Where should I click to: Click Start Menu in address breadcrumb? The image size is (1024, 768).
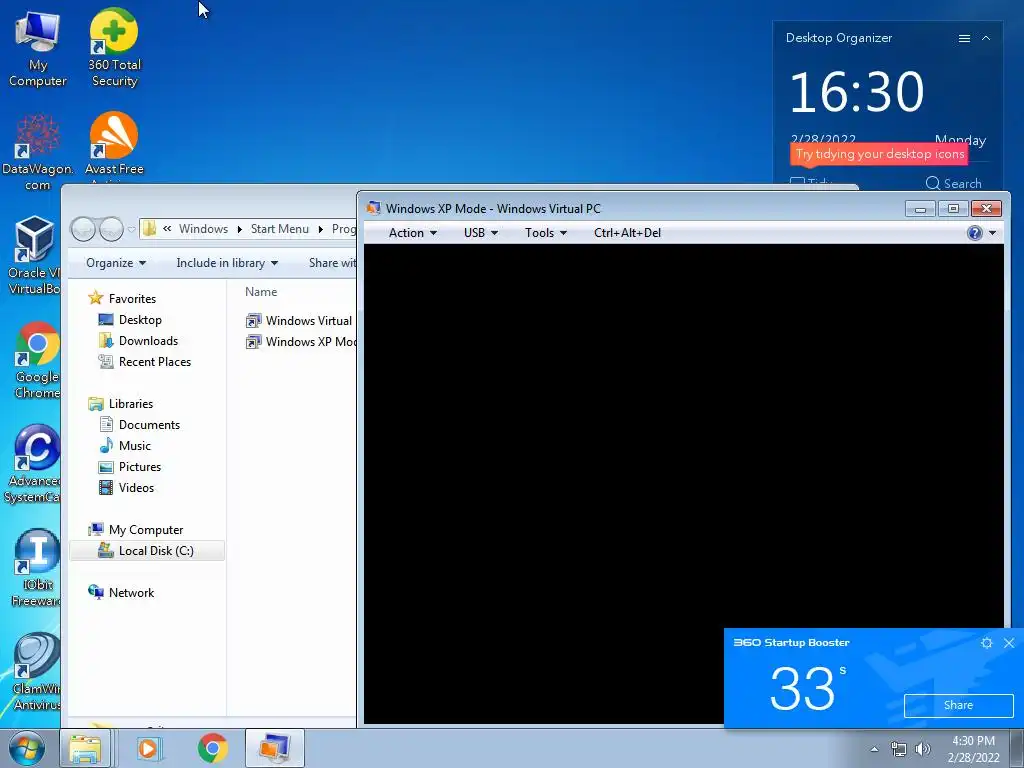280,229
